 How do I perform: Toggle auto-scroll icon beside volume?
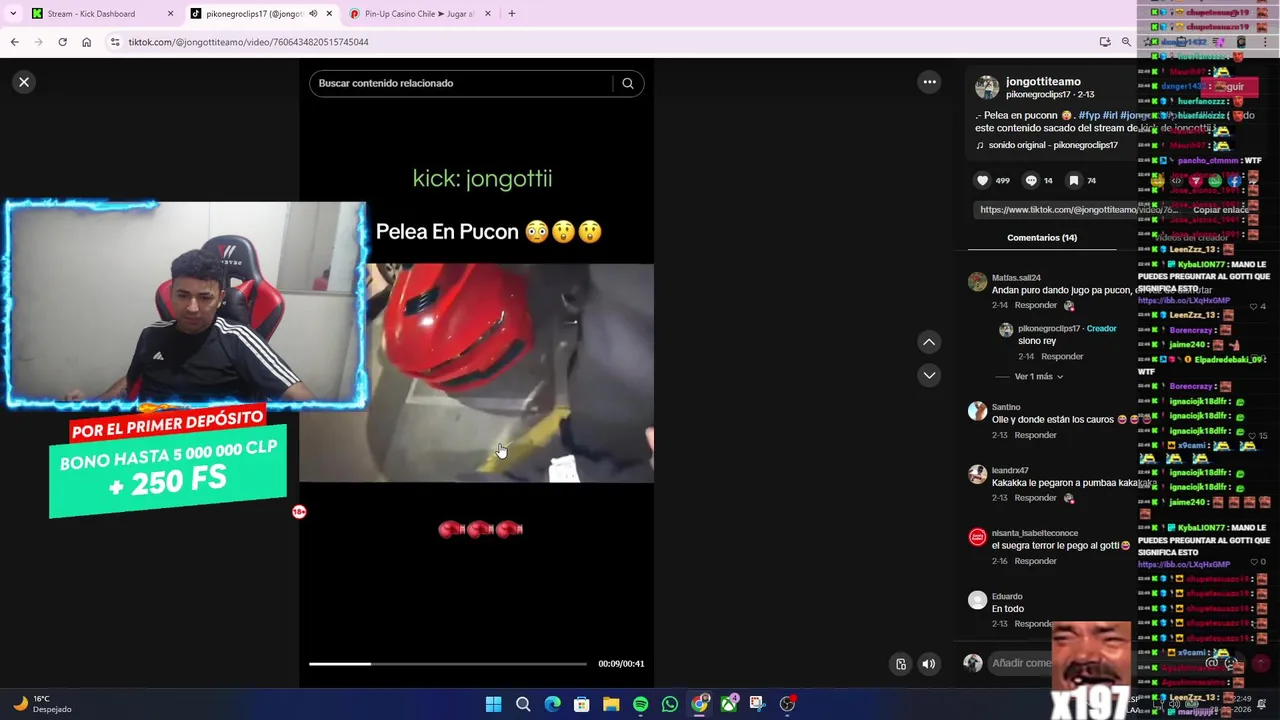pos(901,664)
